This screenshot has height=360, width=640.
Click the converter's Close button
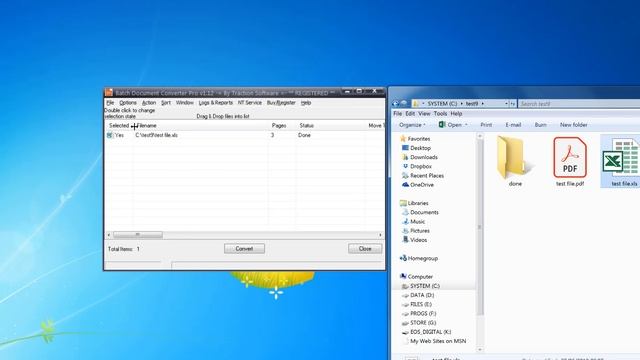(365, 249)
